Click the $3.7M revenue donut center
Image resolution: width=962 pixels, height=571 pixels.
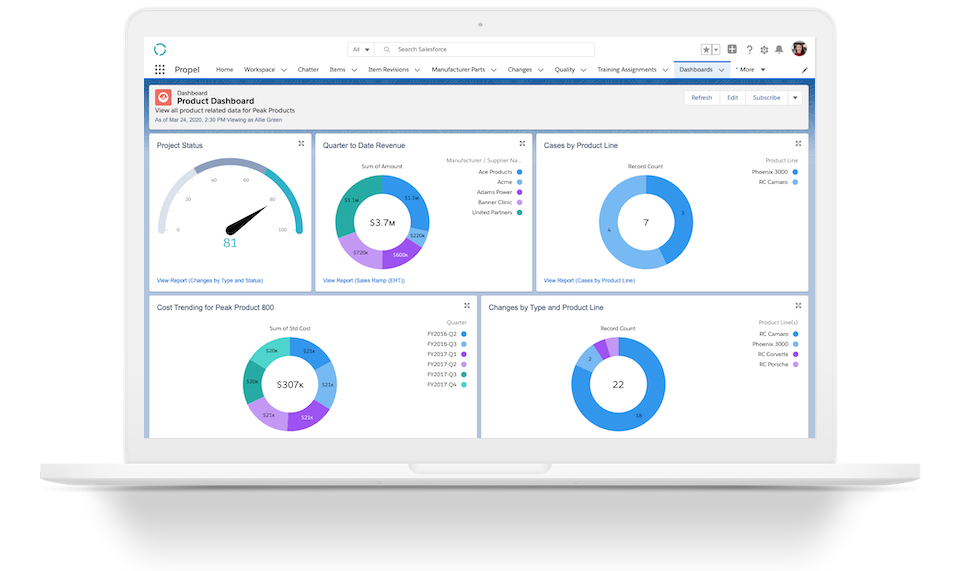(382, 223)
